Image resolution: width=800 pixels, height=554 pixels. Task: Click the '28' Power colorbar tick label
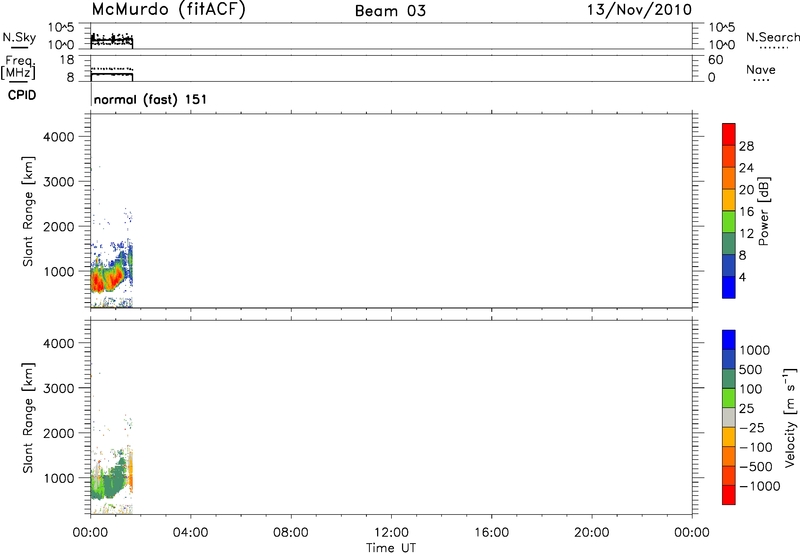point(746,146)
